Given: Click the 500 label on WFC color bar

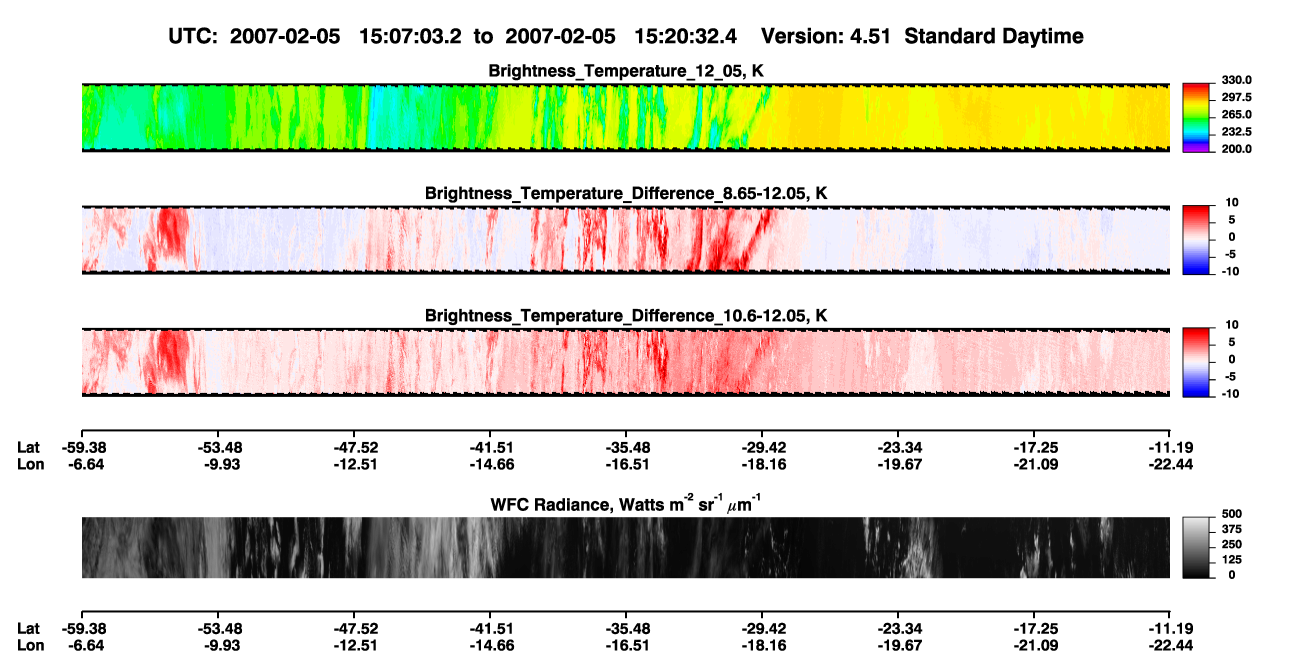Looking at the screenshot, I should pos(1231,515).
